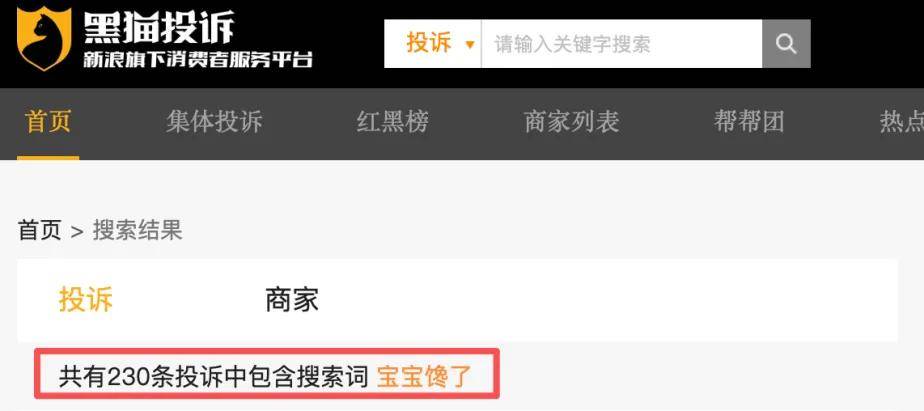The width and height of the screenshot is (924, 411).
Task: Click the magnifier search button
Action: (786, 44)
